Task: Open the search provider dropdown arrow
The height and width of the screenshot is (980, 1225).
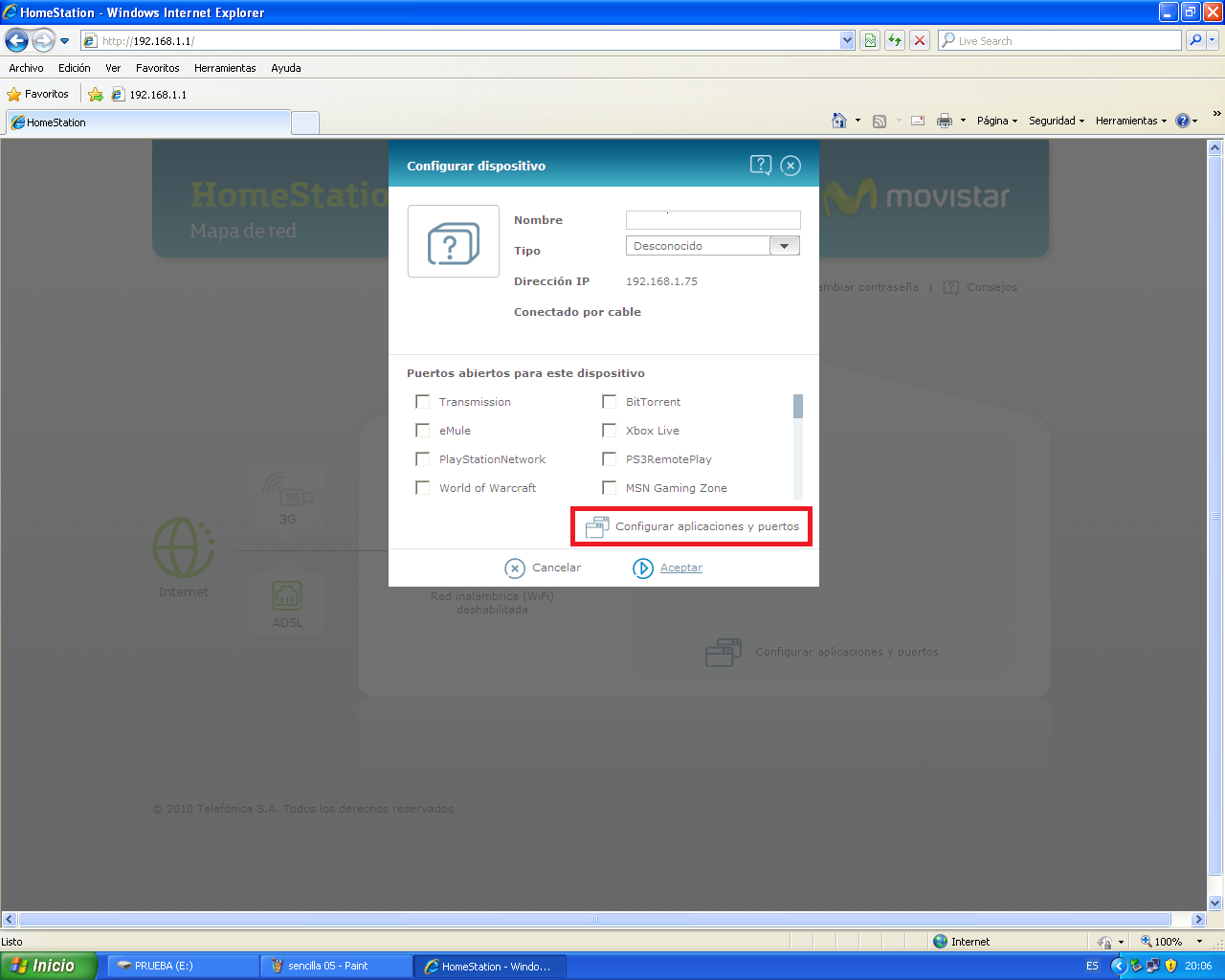Action: 1213,40
